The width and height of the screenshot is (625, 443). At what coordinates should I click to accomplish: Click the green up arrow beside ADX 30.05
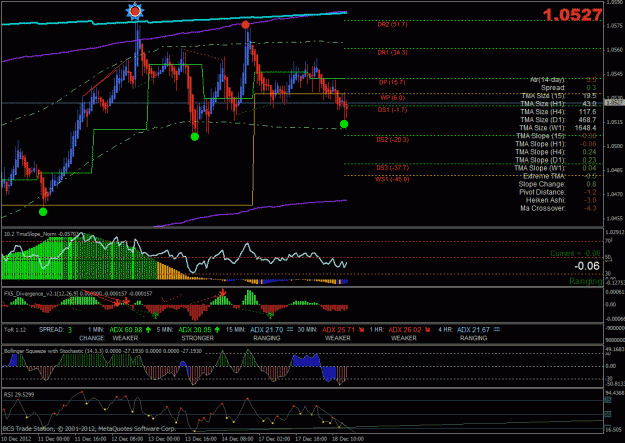[217, 330]
